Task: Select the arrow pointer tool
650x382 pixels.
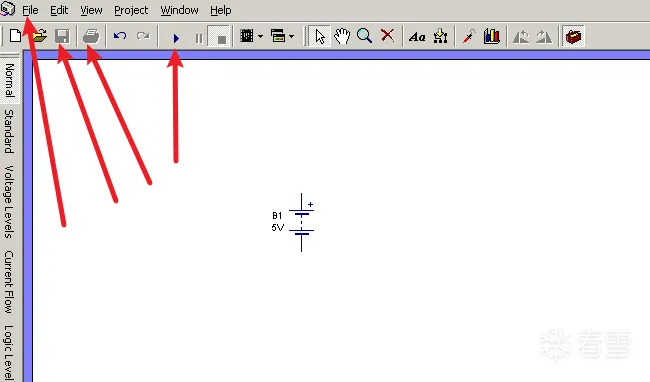Action: [x=320, y=36]
